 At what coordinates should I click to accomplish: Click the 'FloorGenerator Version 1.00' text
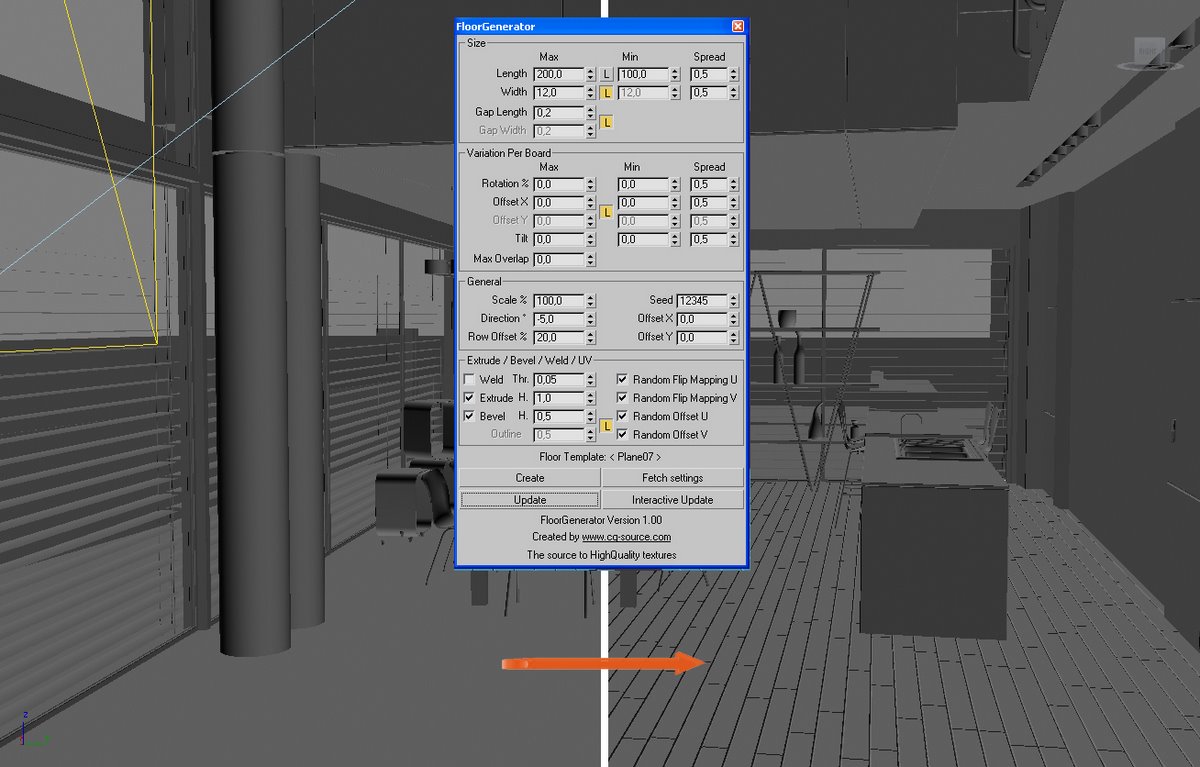pos(600,520)
